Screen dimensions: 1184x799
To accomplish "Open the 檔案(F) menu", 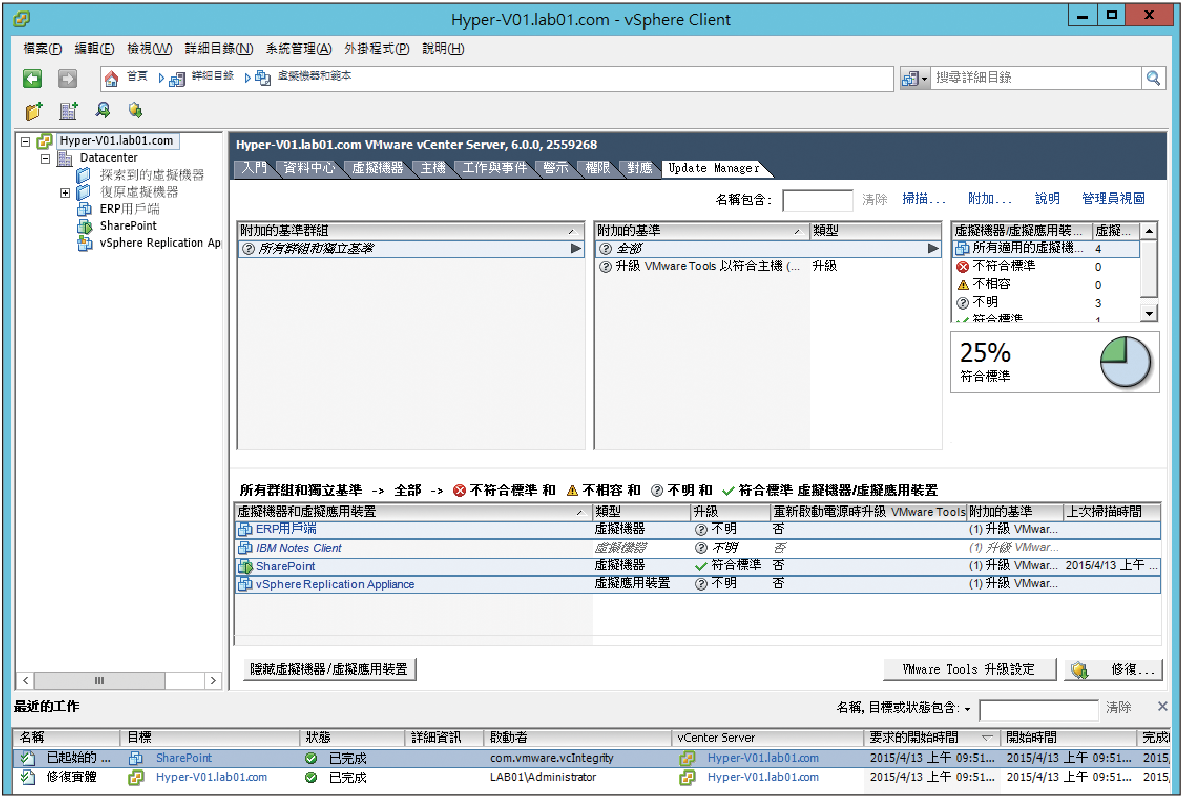I will 42,48.
